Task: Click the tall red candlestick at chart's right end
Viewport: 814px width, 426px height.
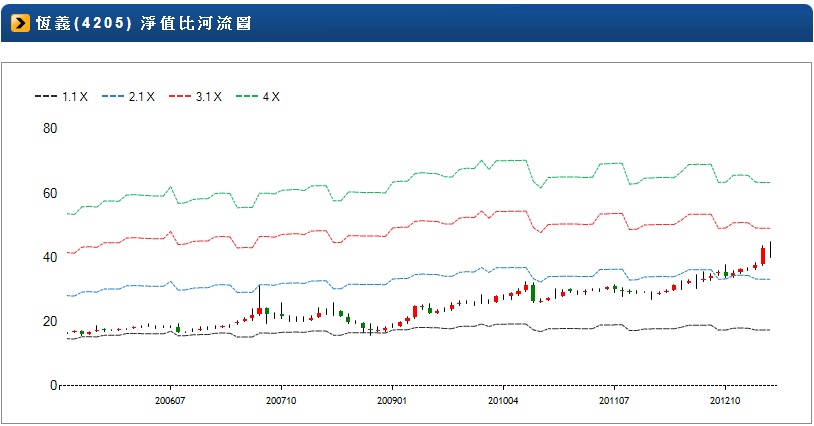Action: pyautogui.click(x=763, y=255)
